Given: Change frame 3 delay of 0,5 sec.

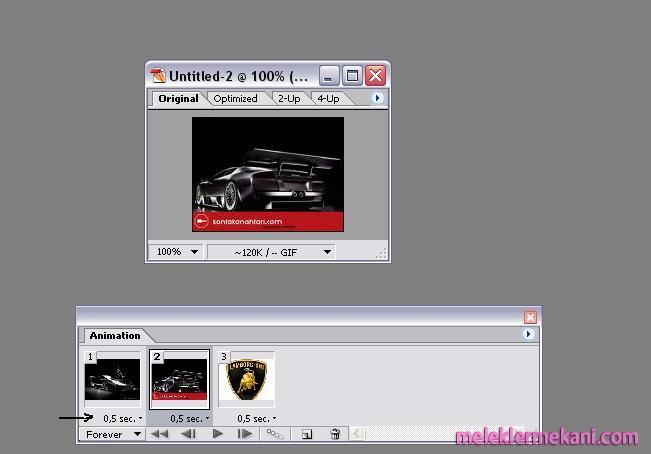Looking at the screenshot, I should point(256,418).
